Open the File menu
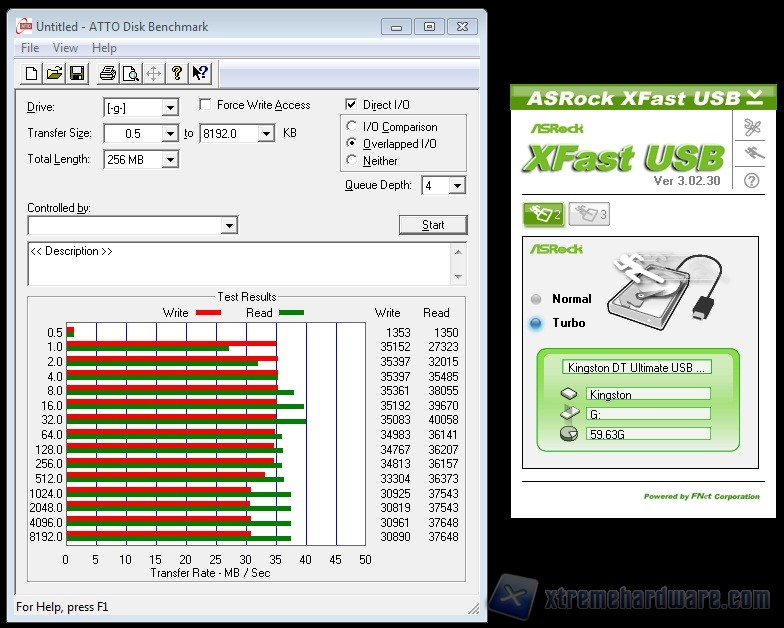784x628 pixels. pos(30,48)
